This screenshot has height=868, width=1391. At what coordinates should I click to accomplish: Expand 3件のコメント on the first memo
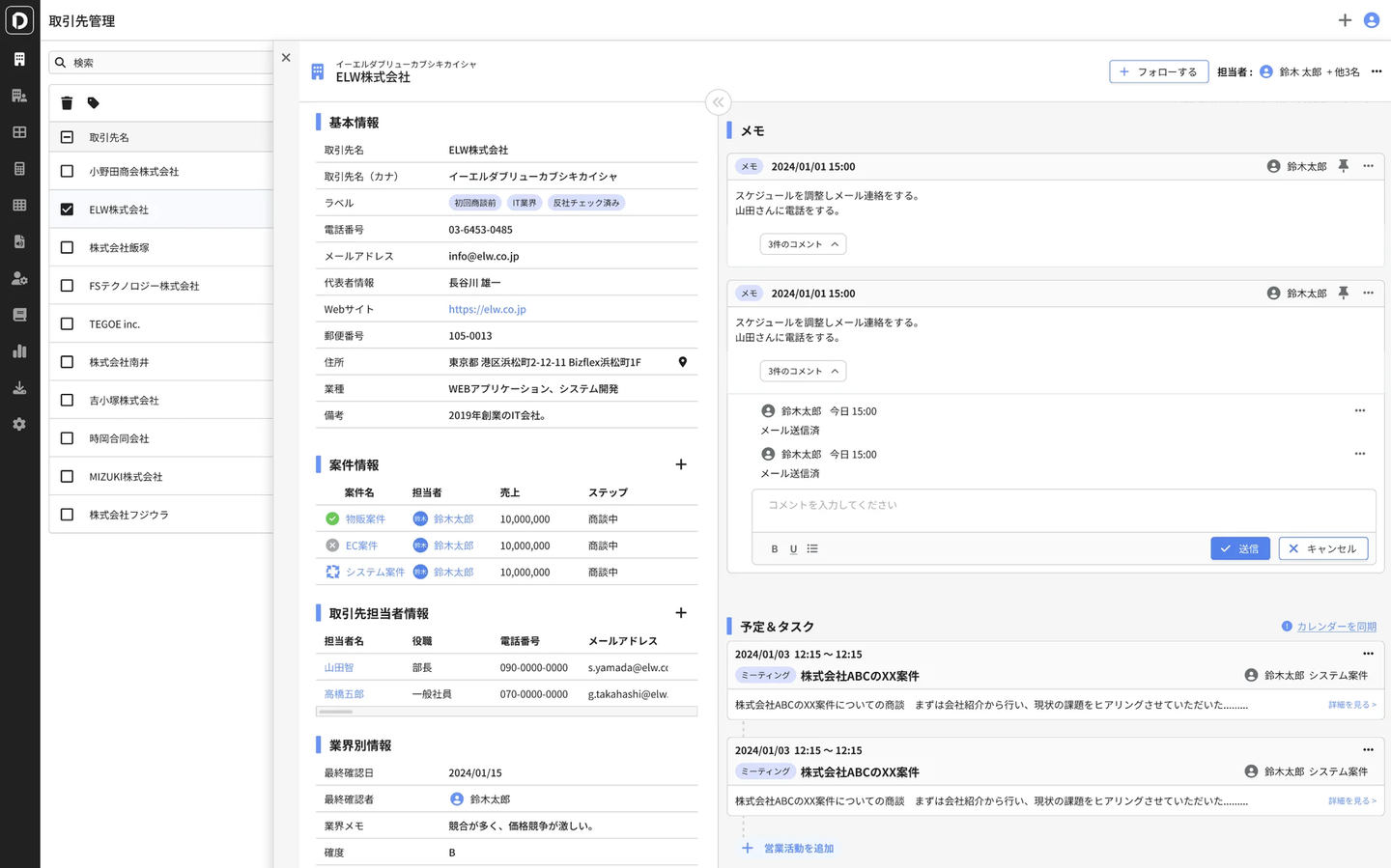point(803,244)
